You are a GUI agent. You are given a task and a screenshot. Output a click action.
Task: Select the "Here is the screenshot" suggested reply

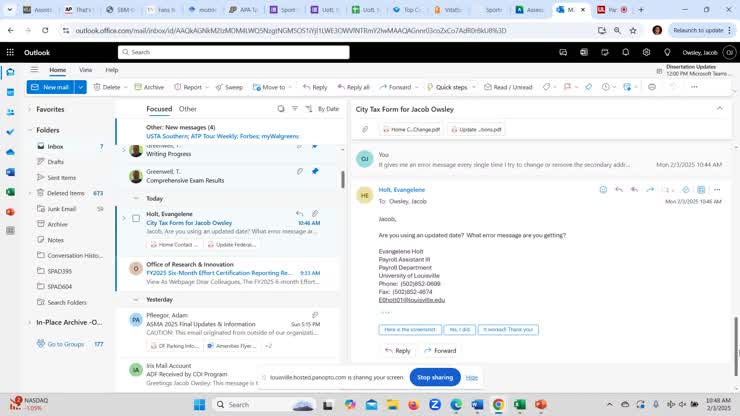click(409, 329)
